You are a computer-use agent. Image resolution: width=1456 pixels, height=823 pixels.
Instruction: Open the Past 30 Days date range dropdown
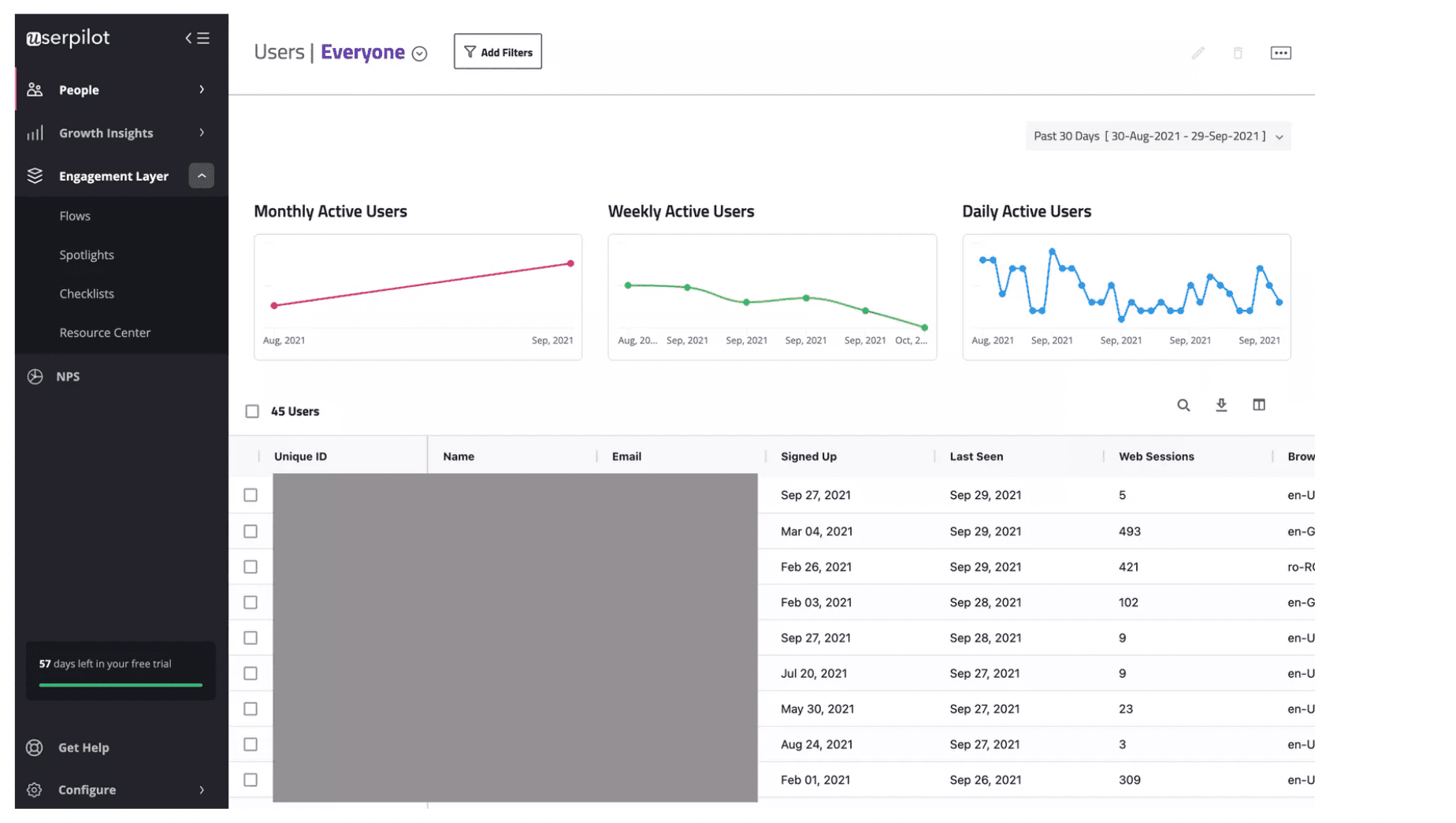click(x=1158, y=136)
